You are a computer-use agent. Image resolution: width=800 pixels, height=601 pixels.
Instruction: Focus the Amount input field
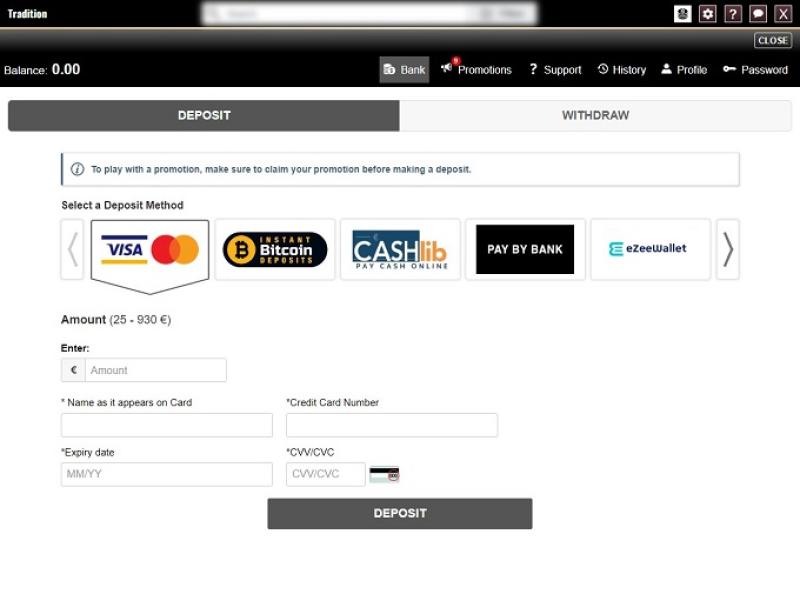[x=156, y=370]
